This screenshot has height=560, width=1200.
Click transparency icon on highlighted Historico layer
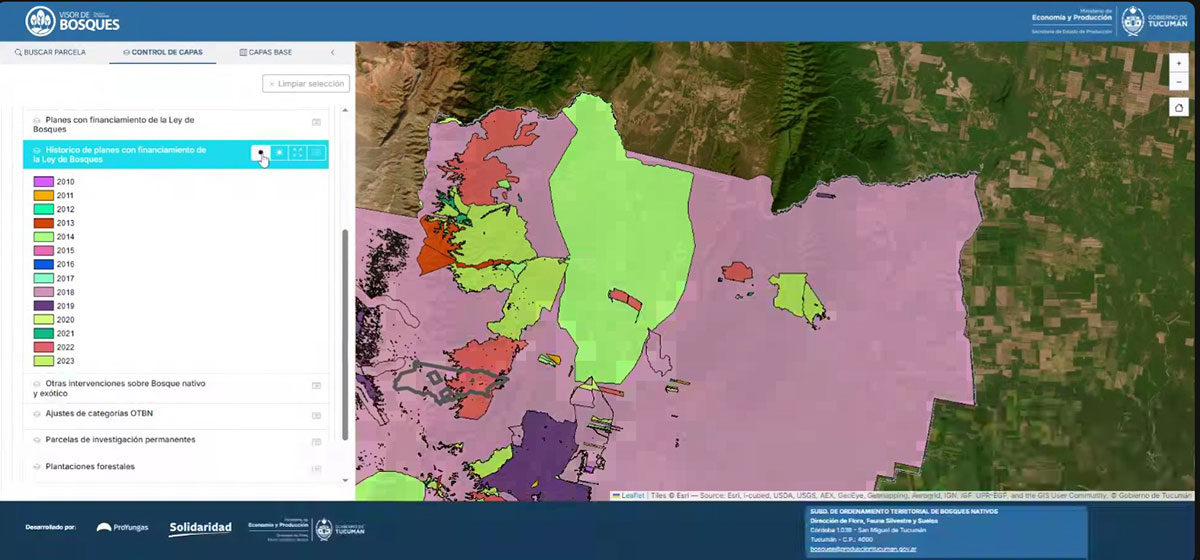(279, 153)
